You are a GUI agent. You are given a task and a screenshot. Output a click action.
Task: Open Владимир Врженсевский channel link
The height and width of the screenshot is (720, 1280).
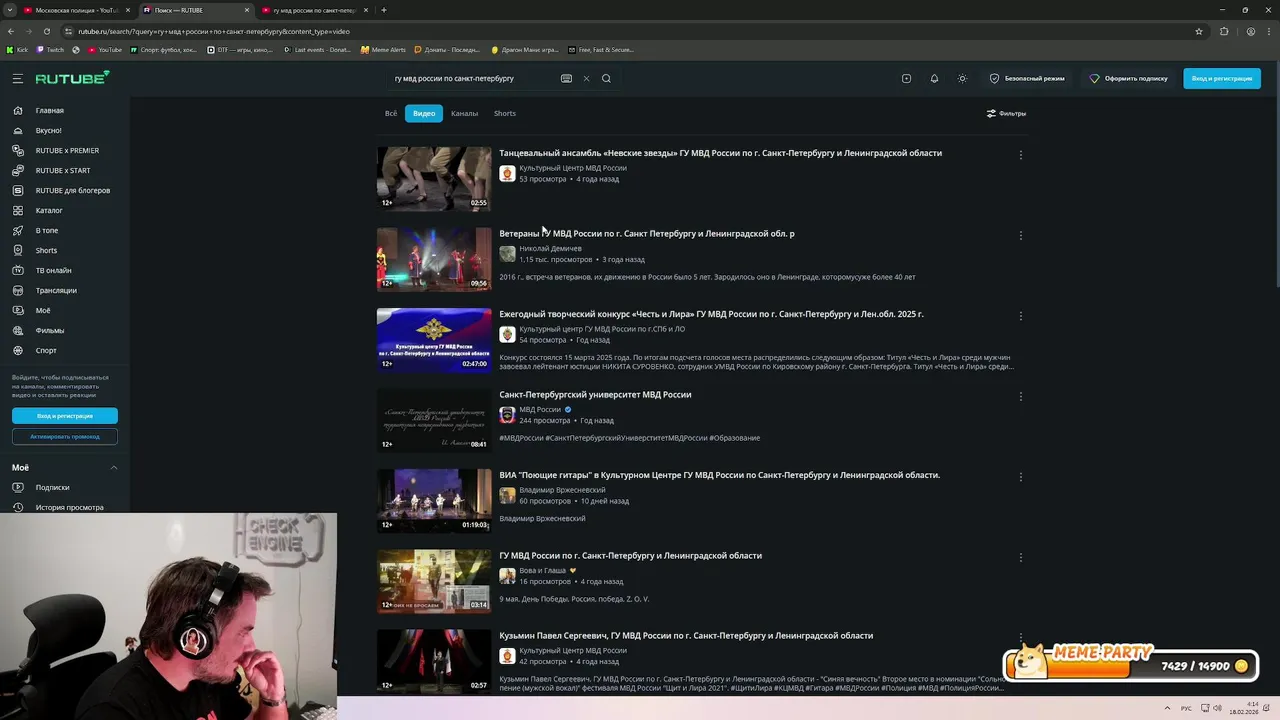[562, 490]
